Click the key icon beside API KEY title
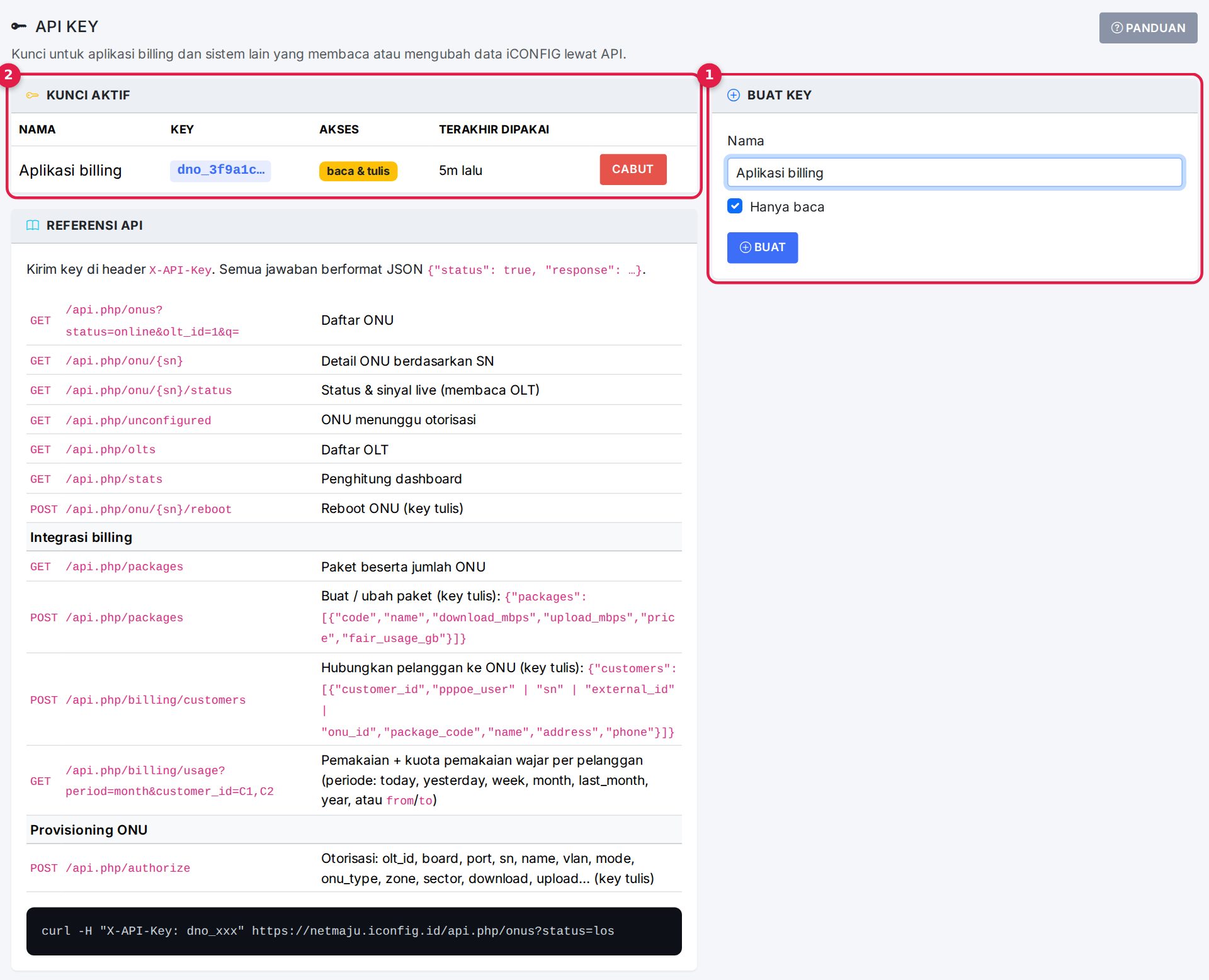Viewport: 1209px width, 980px height. pyautogui.click(x=19, y=26)
